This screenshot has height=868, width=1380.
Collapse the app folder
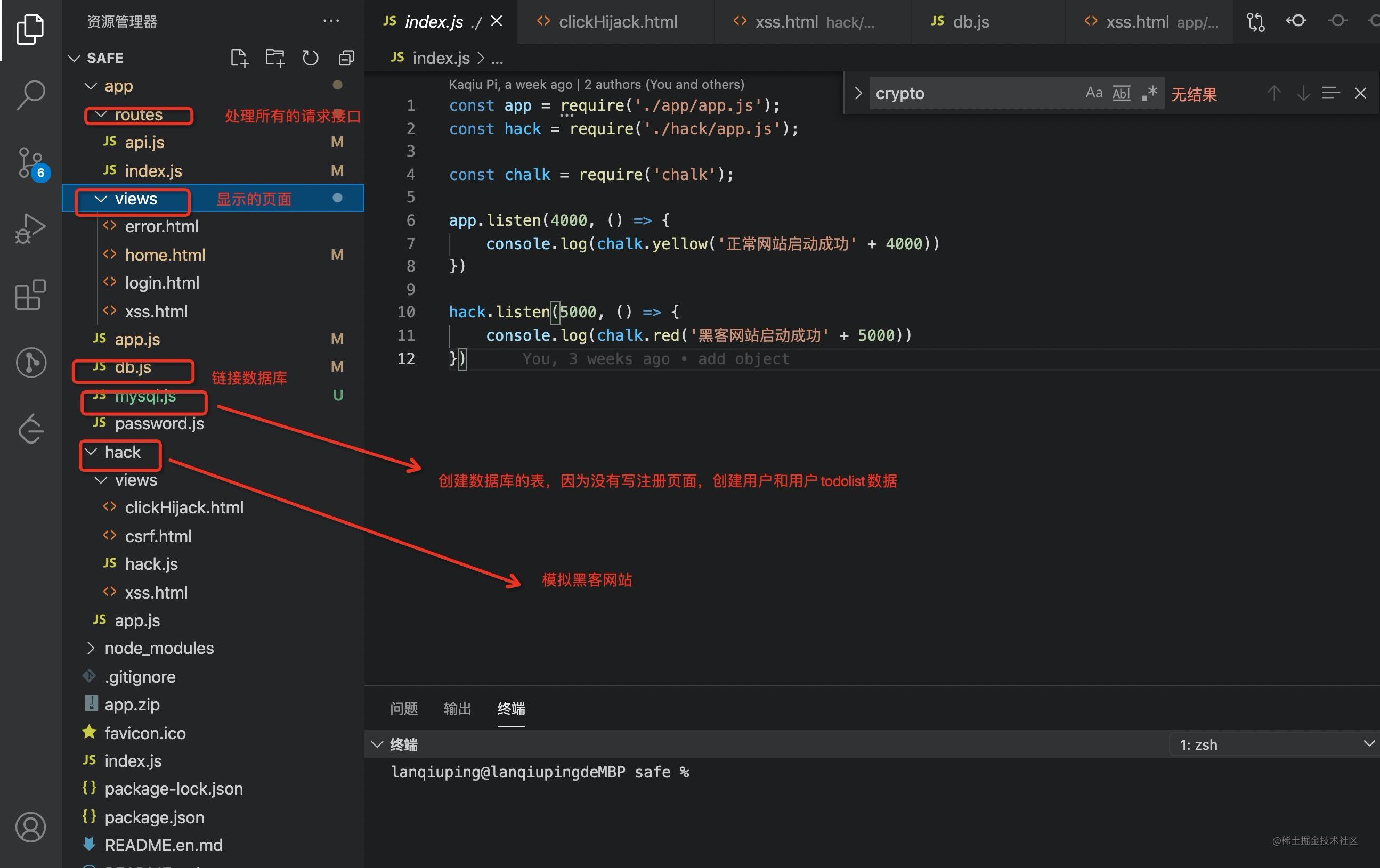tap(91, 86)
